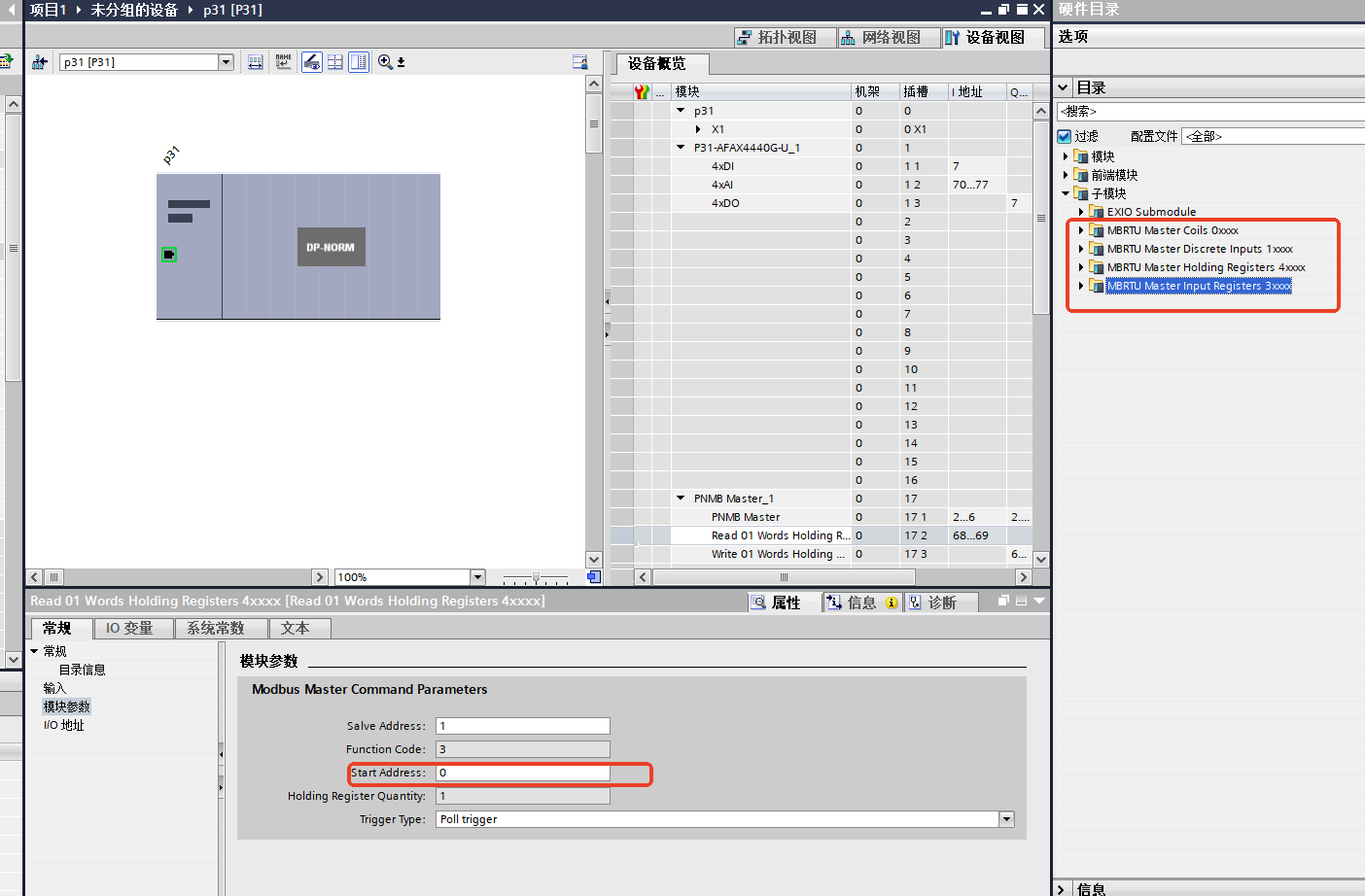Click the save window settings icon

[x=579, y=62]
